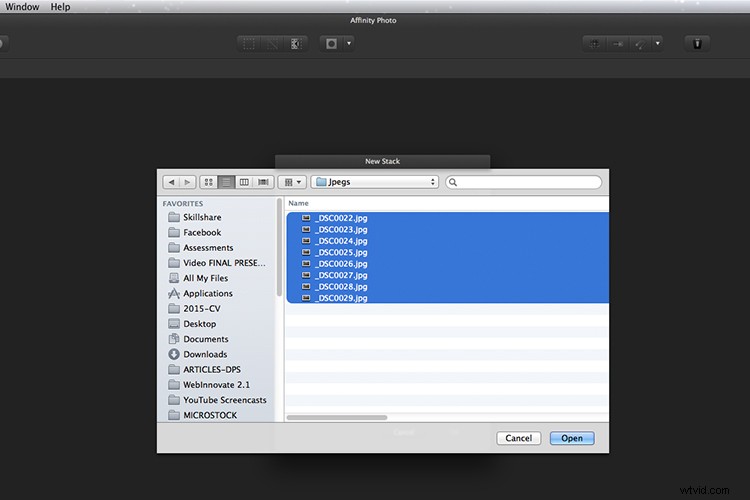Screen dimensions: 750x500
Task: Open the toolbar dropdown arrow beside mask icon
Action: (349, 44)
